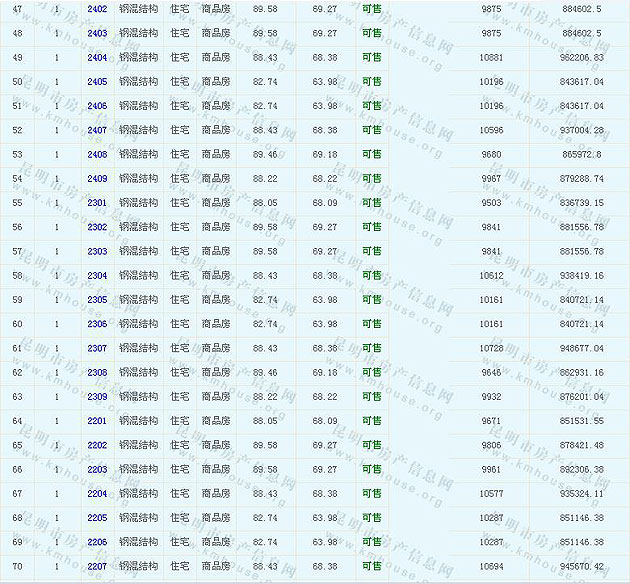Open room 2402 link

(x=97, y=8)
